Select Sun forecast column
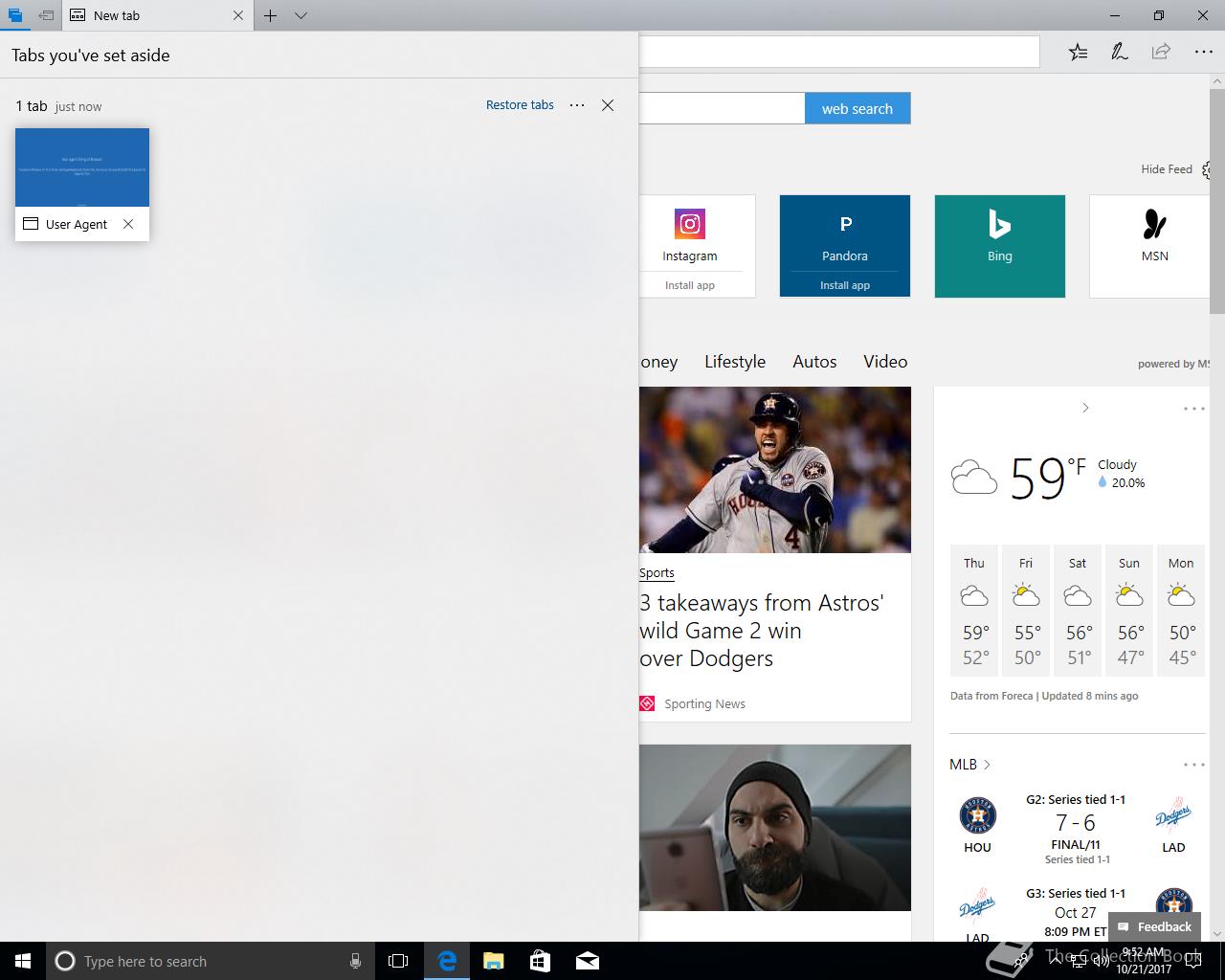 point(1129,611)
